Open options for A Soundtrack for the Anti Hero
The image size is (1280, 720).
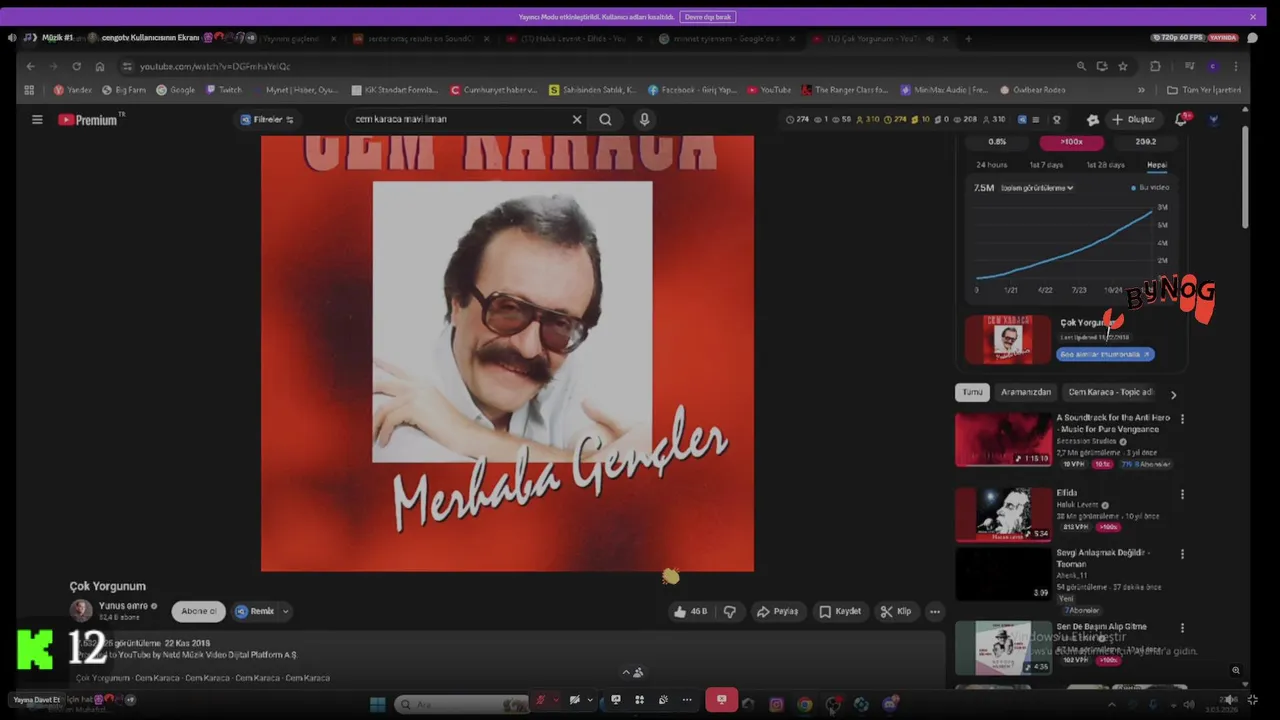1182,419
